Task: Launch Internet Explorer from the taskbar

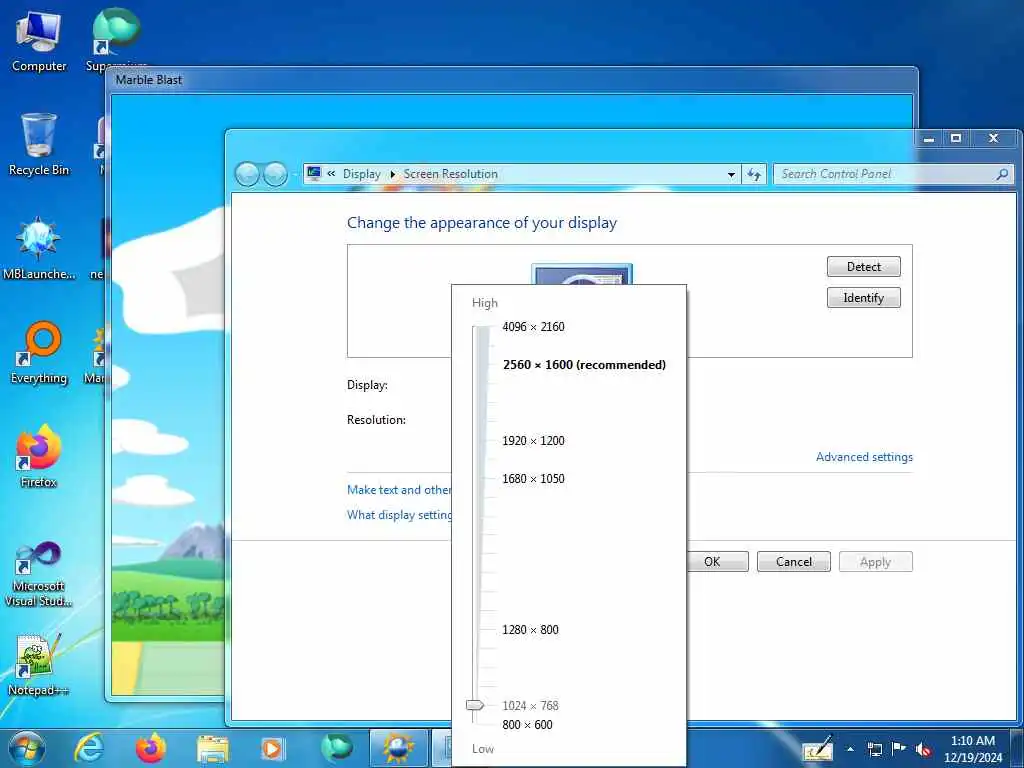Action: point(89,748)
